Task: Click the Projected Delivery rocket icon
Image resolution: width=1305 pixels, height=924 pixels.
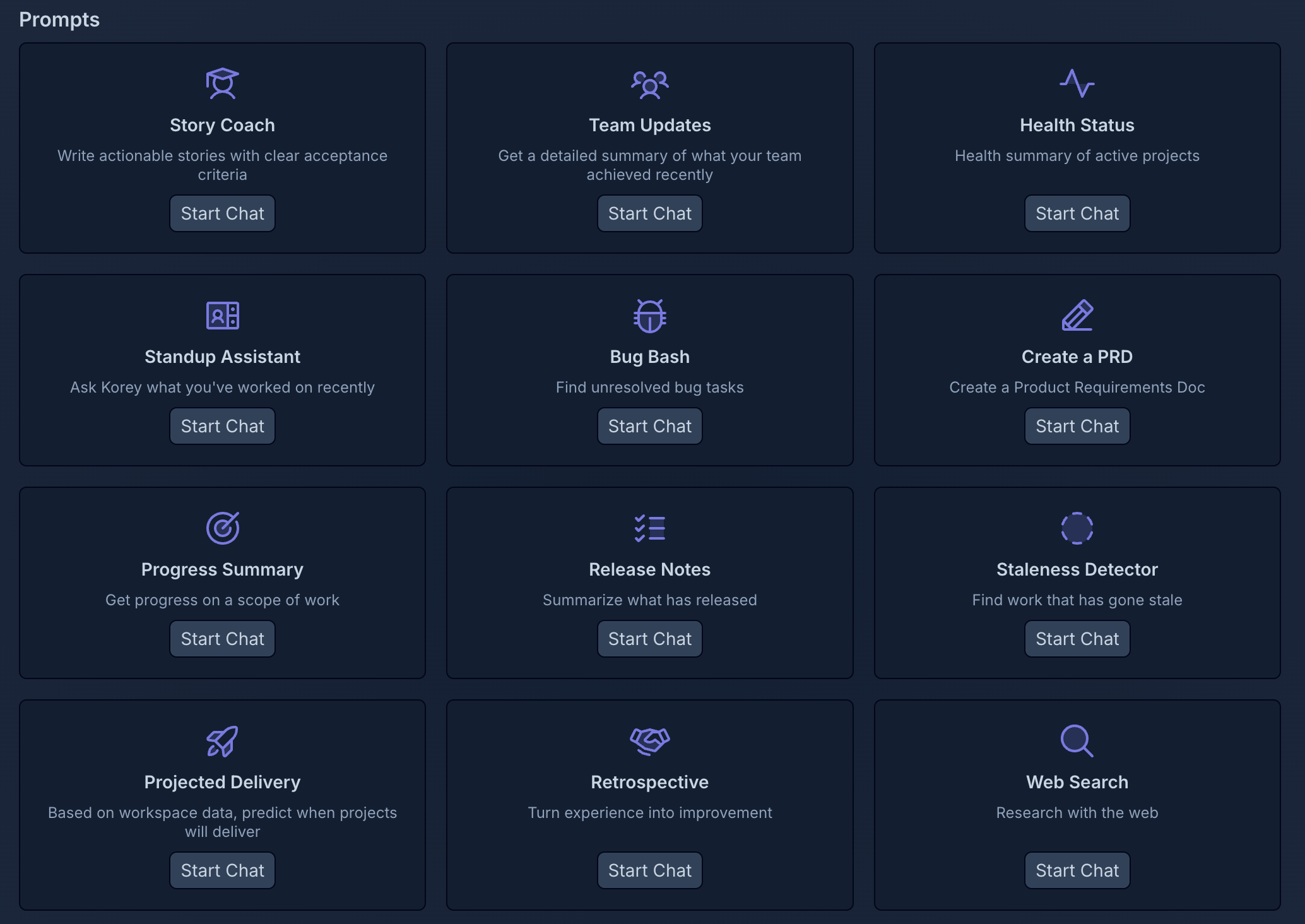Action: 222,740
